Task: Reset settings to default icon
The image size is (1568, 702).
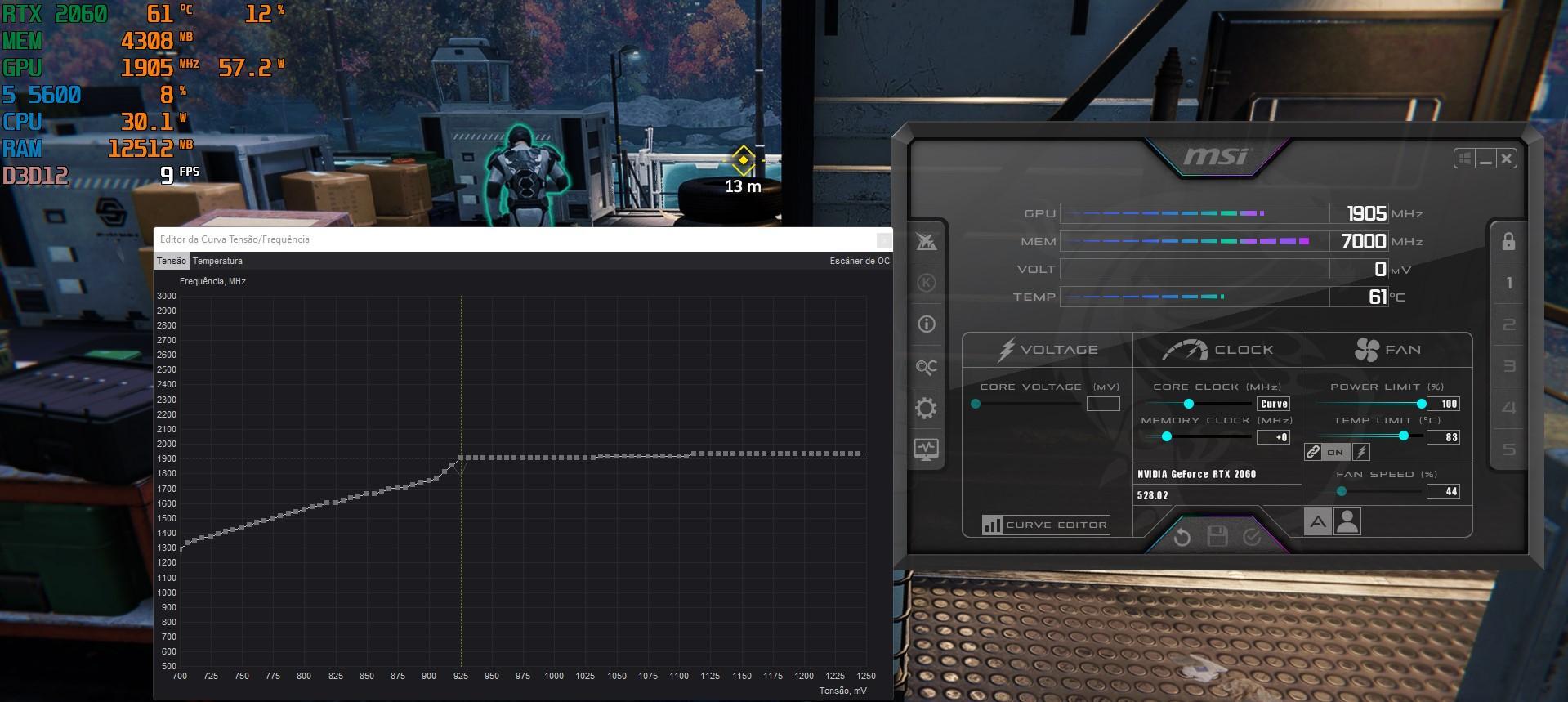Action: (1182, 537)
